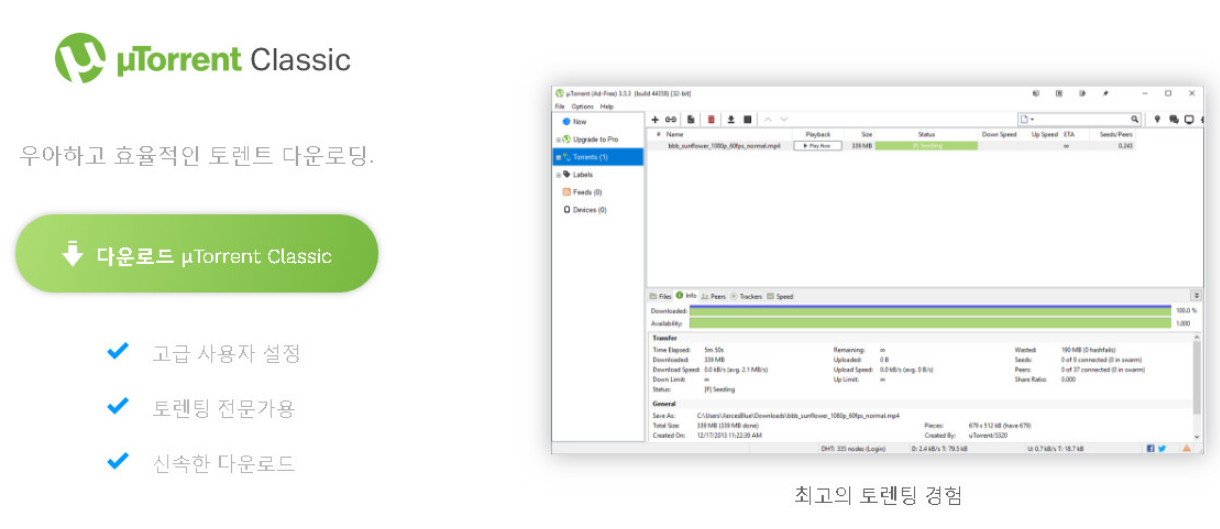Switch to the Peers tab
The height and width of the screenshot is (529, 1220).
point(714,296)
